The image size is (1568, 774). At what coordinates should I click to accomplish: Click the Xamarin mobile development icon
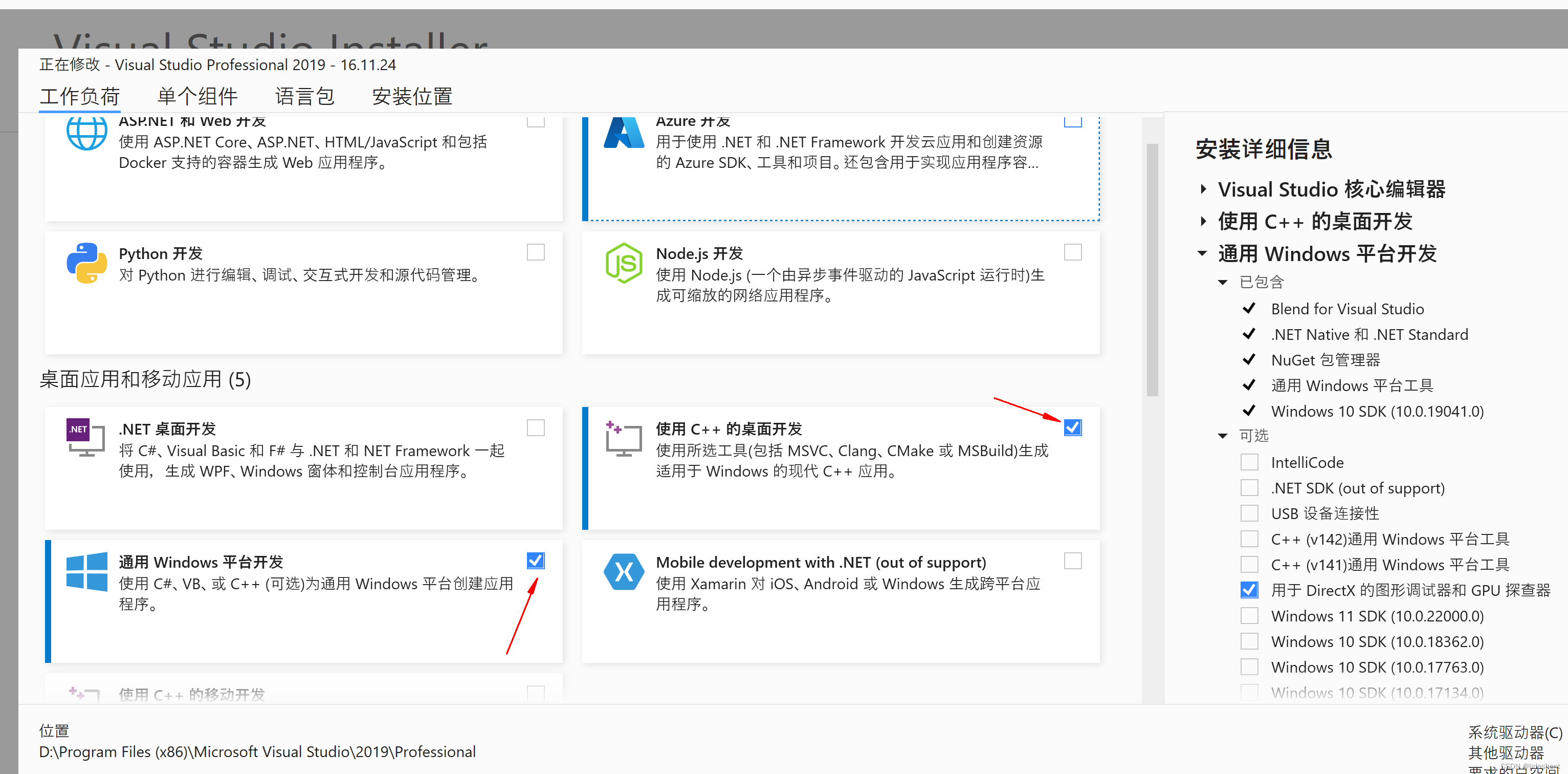tap(623, 572)
